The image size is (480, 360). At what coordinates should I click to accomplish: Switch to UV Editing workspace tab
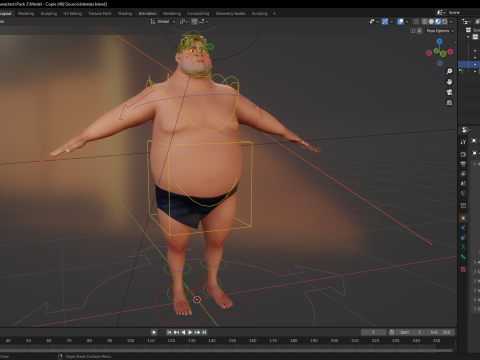(x=73, y=13)
